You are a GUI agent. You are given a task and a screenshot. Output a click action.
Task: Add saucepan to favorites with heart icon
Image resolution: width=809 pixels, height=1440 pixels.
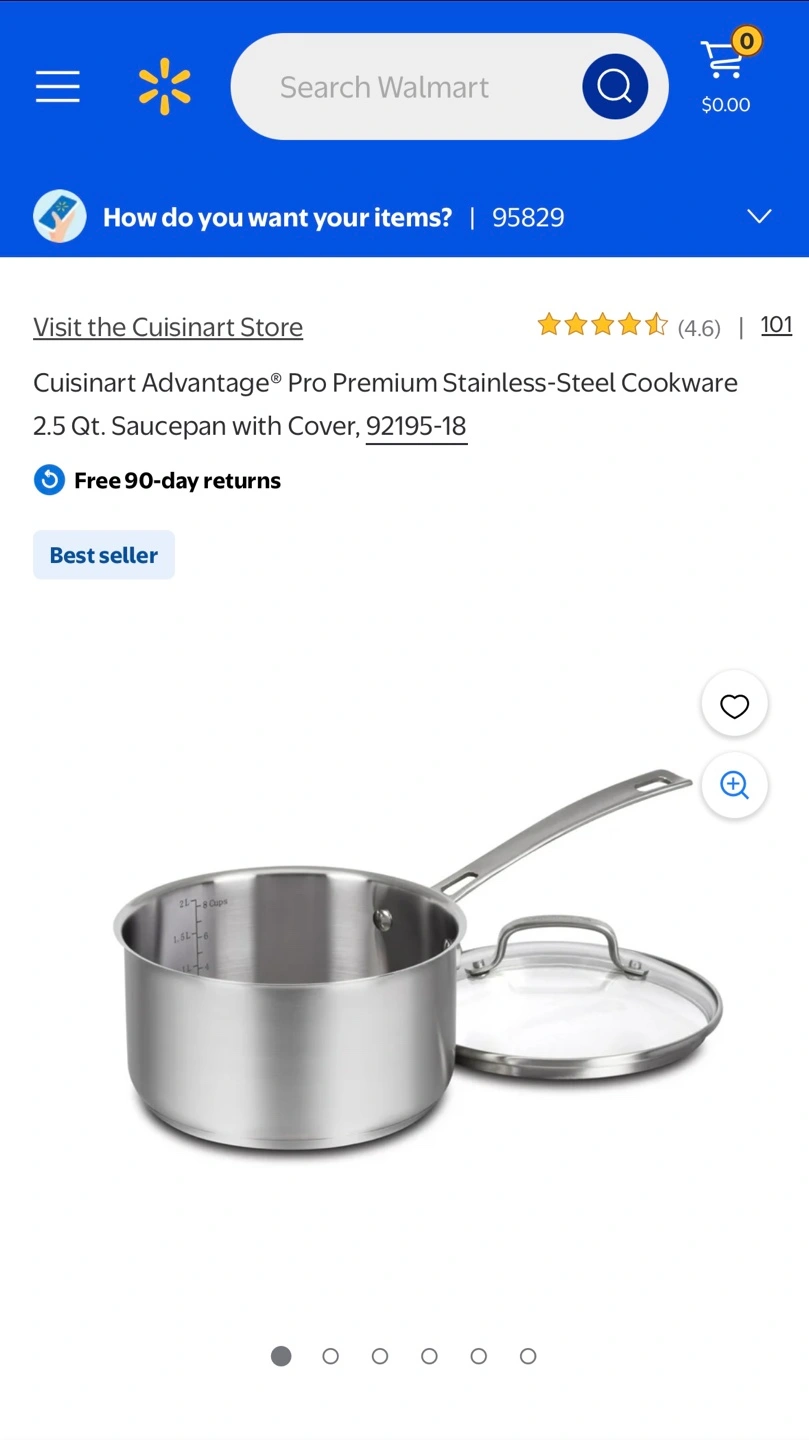click(735, 706)
